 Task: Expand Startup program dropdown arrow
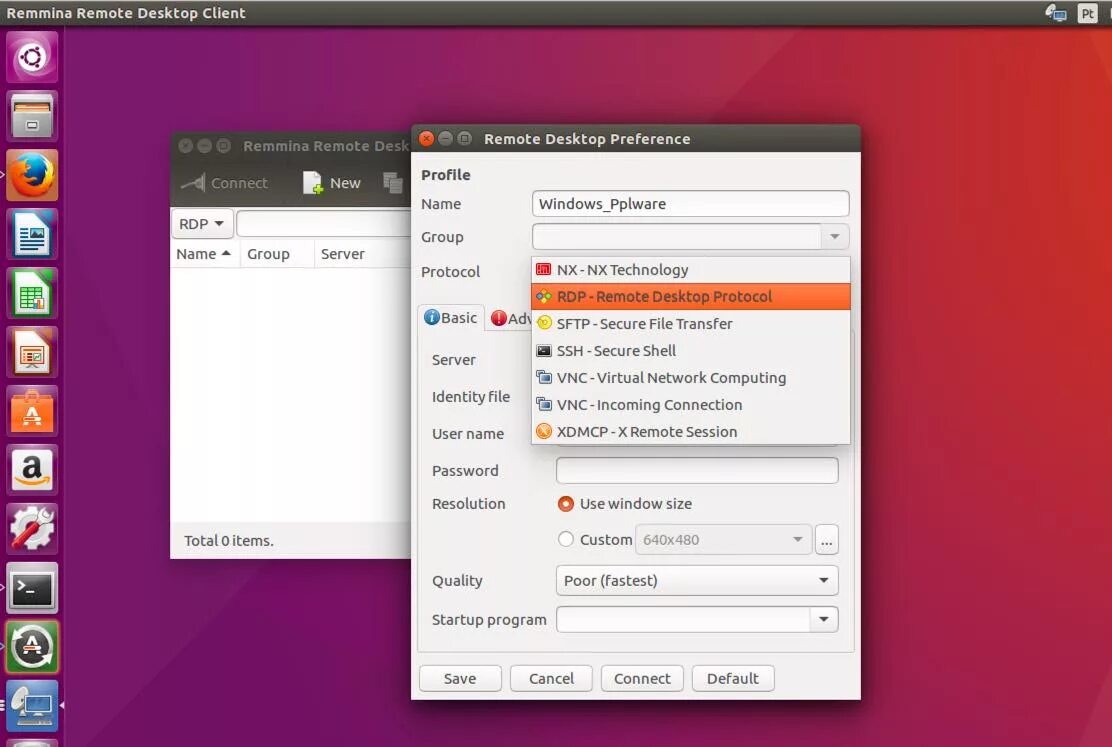tap(824, 619)
